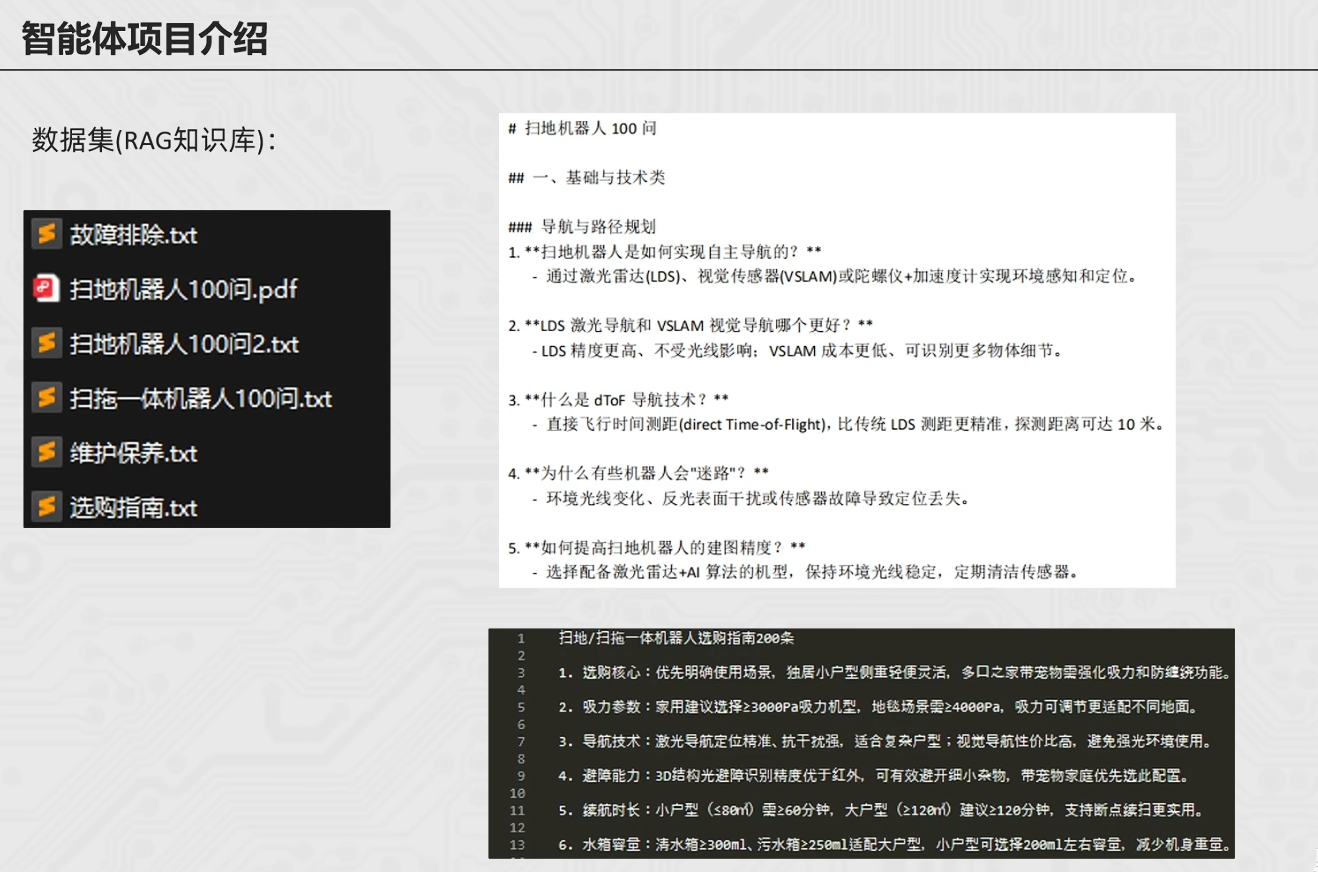Click the answer starting 选择配备激光雷达+AI
Image resolution: width=1318 pixels, height=872 pixels.
[805, 572]
